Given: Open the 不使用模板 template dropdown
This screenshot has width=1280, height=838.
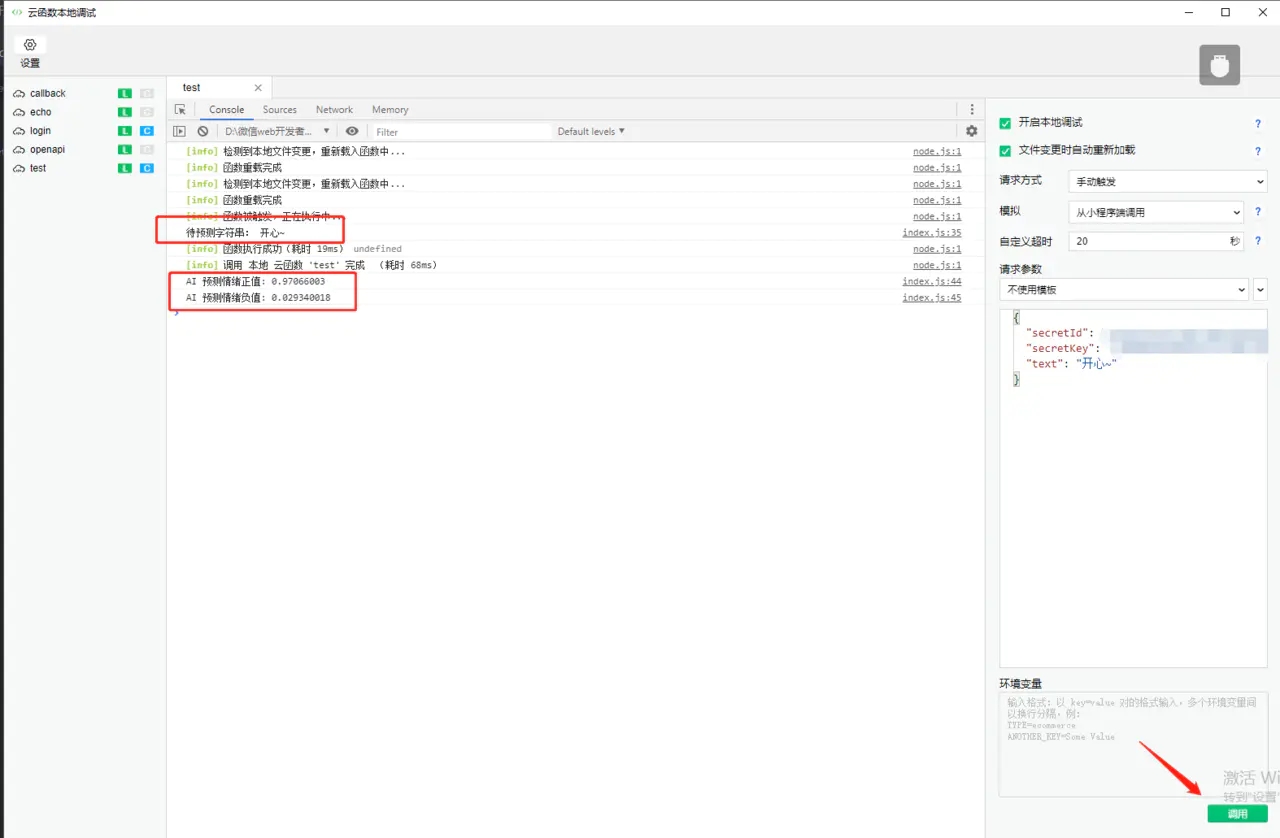Looking at the screenshot, I should (1124, 289).
